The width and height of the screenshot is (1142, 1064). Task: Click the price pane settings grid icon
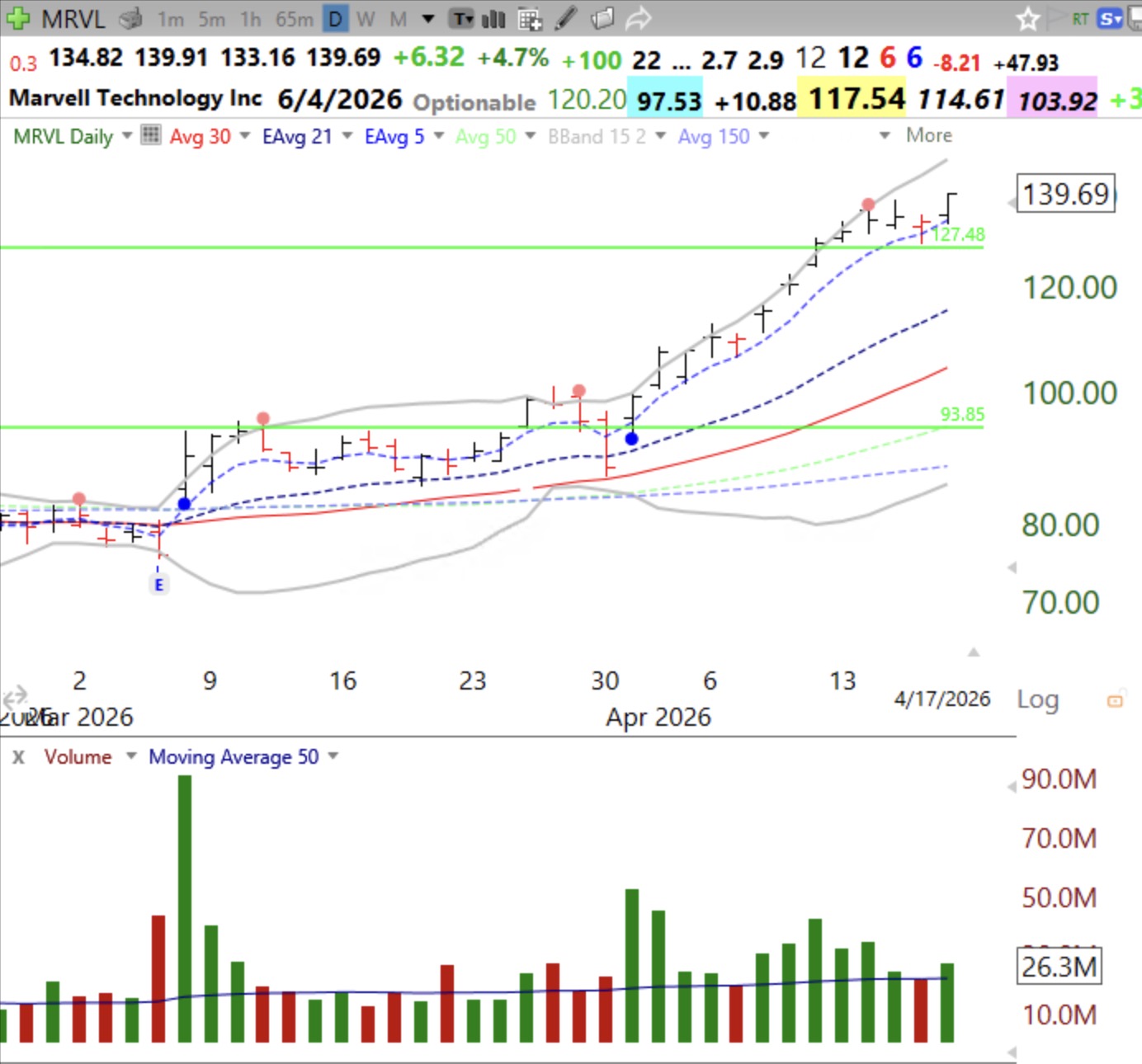coord(150,134)
